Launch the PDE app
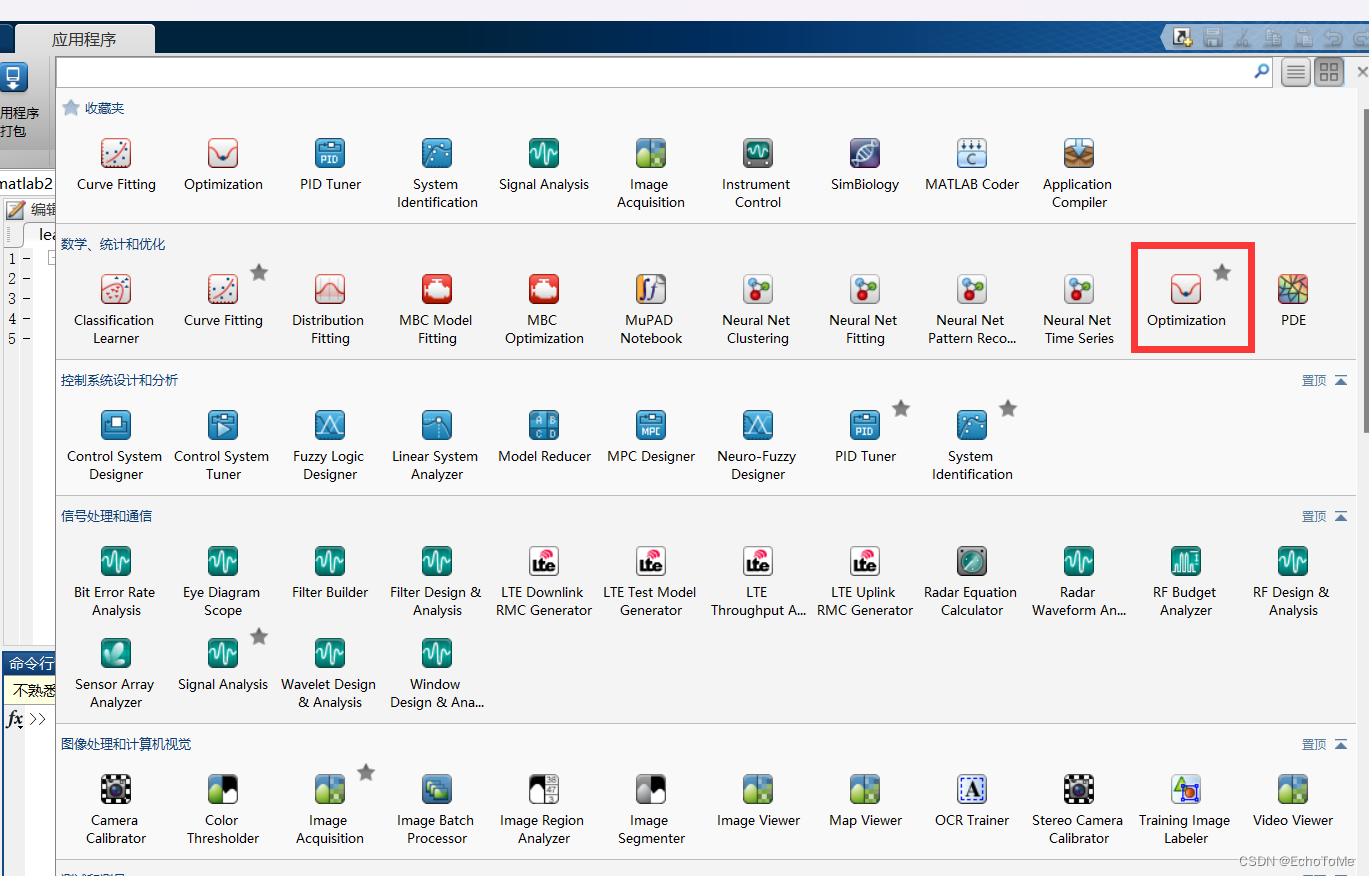Screen dimensions: 1369x876 point(1293,300)
